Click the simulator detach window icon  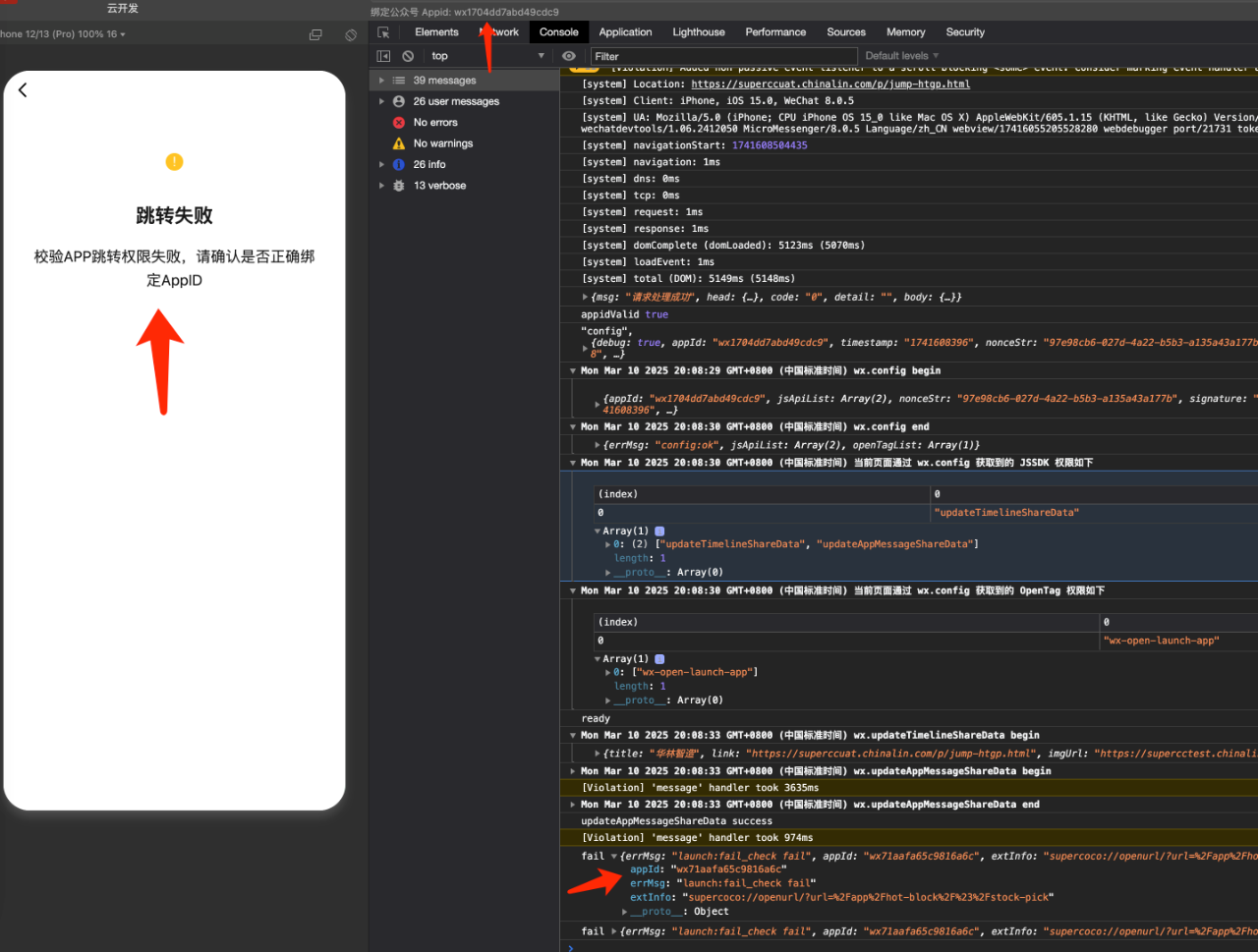[315, 34]
